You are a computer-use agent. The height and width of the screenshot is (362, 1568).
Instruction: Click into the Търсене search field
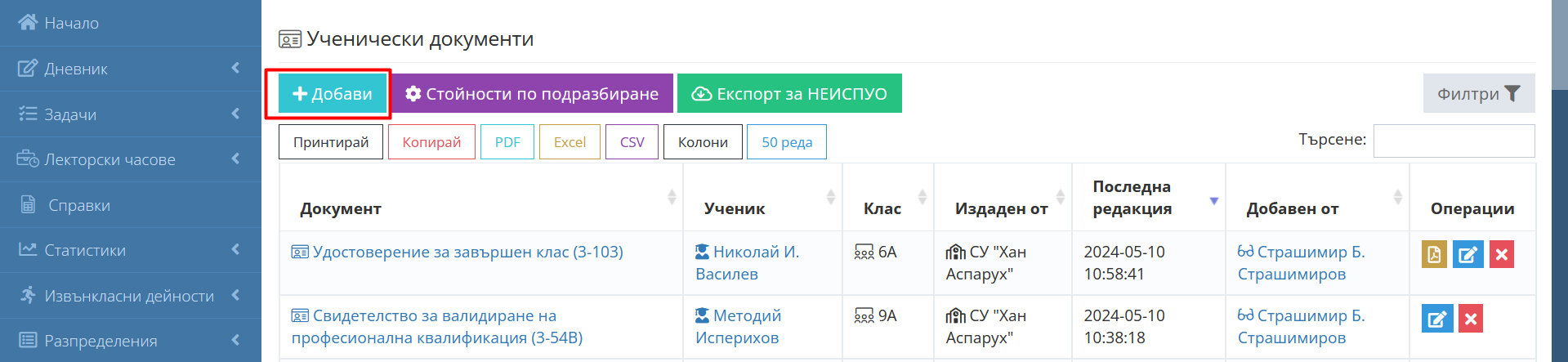click(1453, 141)
